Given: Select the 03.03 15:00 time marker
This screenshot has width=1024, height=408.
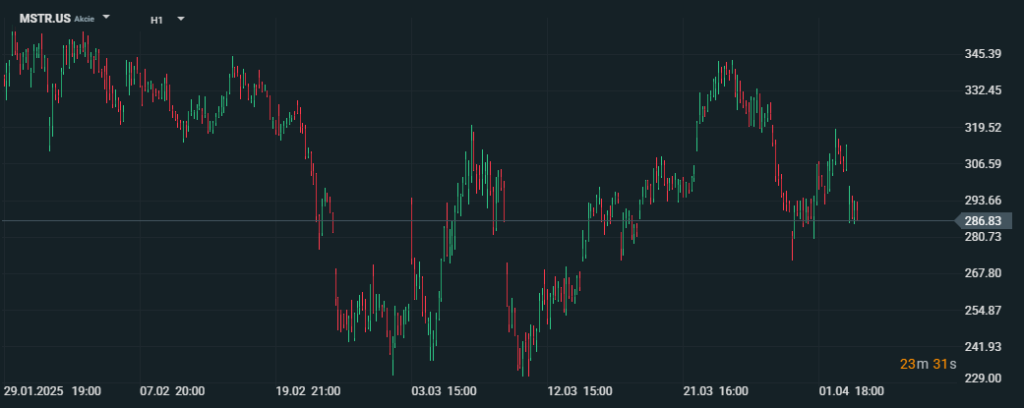Looking at the screenshot, I should [445, 391].
